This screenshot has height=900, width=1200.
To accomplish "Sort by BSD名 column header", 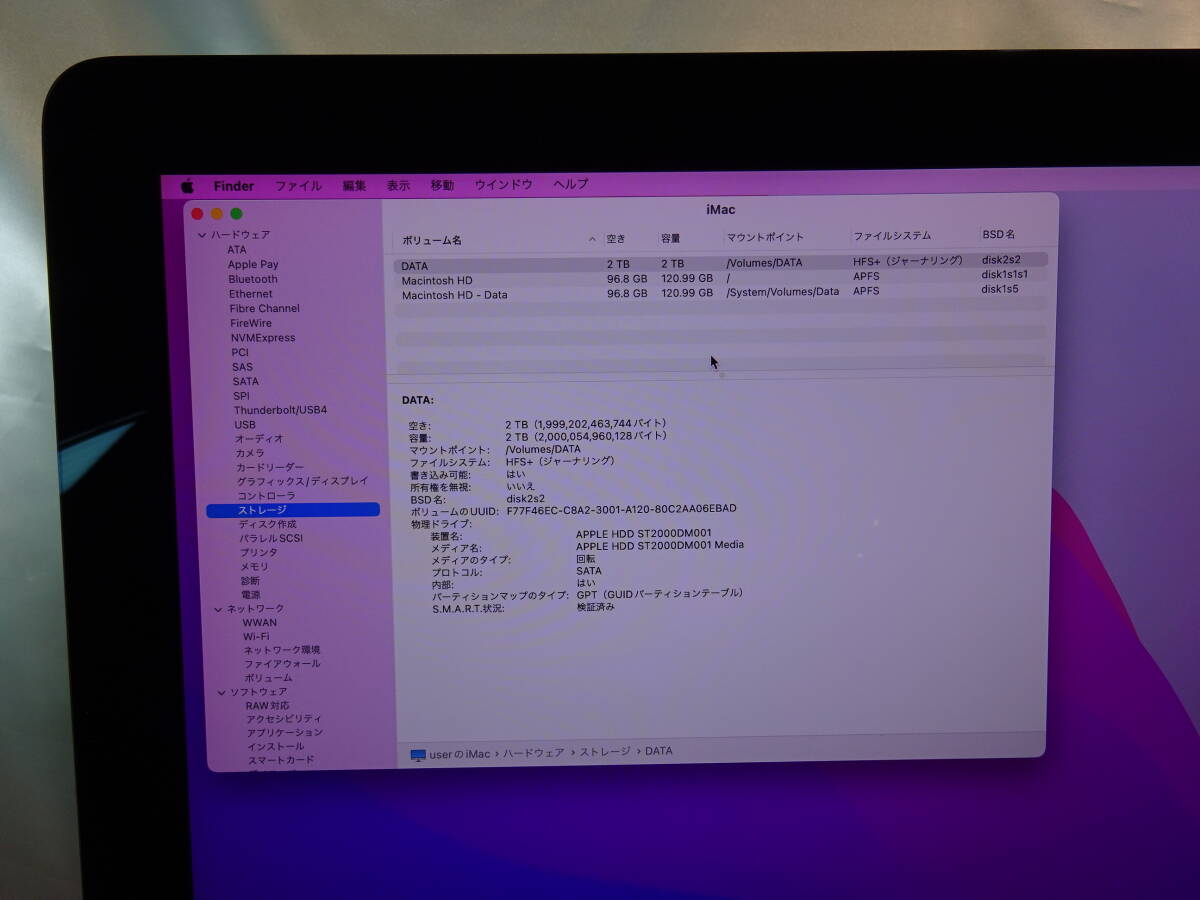I will click(x=999, y=235).
